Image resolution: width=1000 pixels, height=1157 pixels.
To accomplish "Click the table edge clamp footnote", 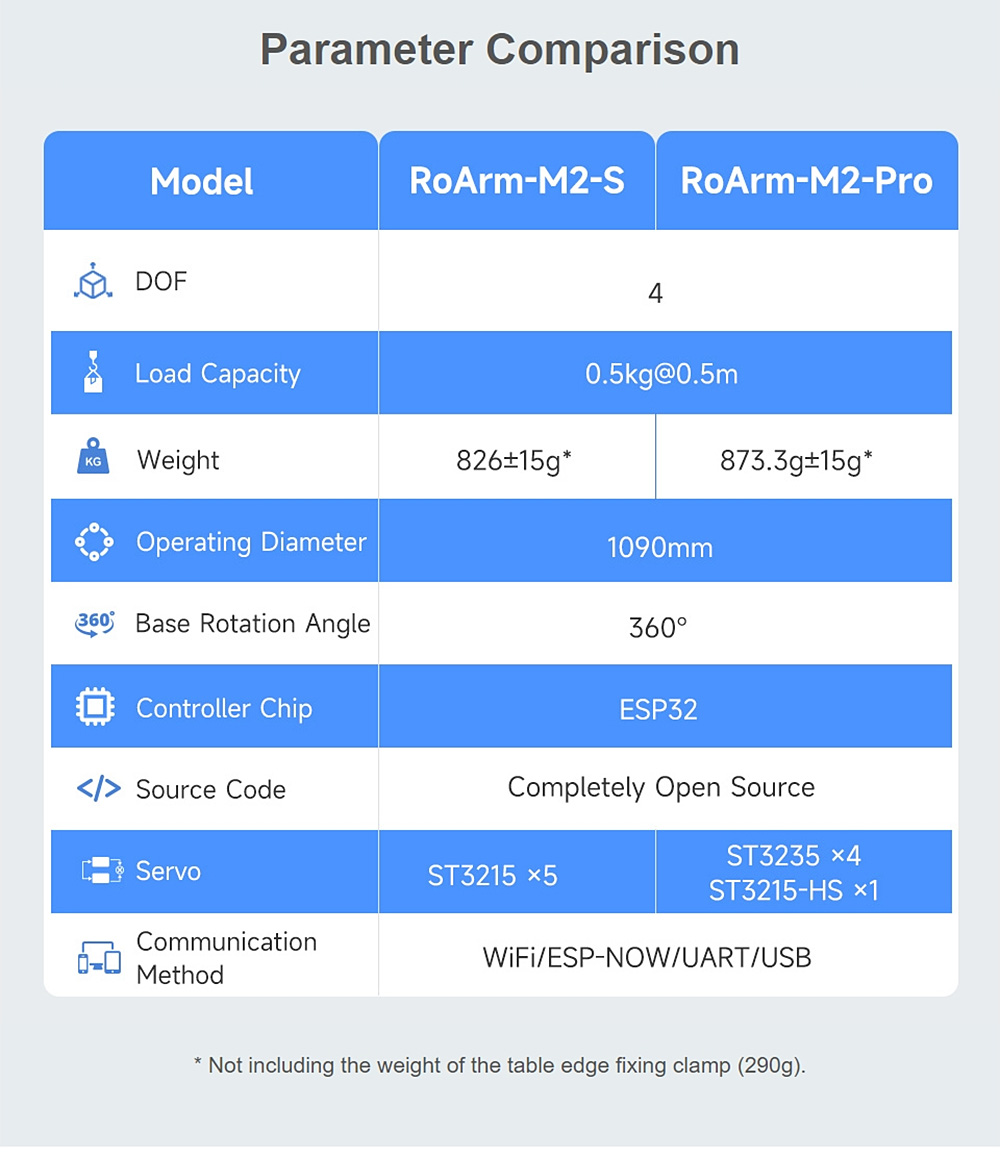I will tap(499, 1065).
